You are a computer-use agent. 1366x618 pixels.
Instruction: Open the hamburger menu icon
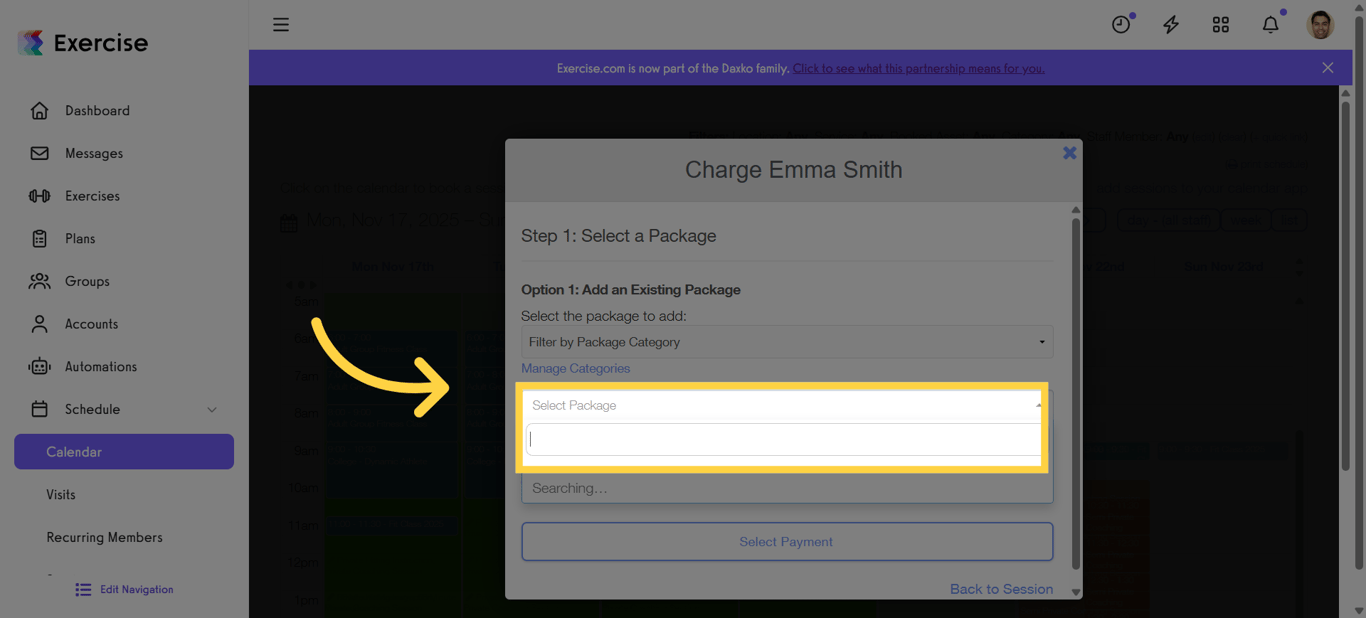(x=281, y=24)
